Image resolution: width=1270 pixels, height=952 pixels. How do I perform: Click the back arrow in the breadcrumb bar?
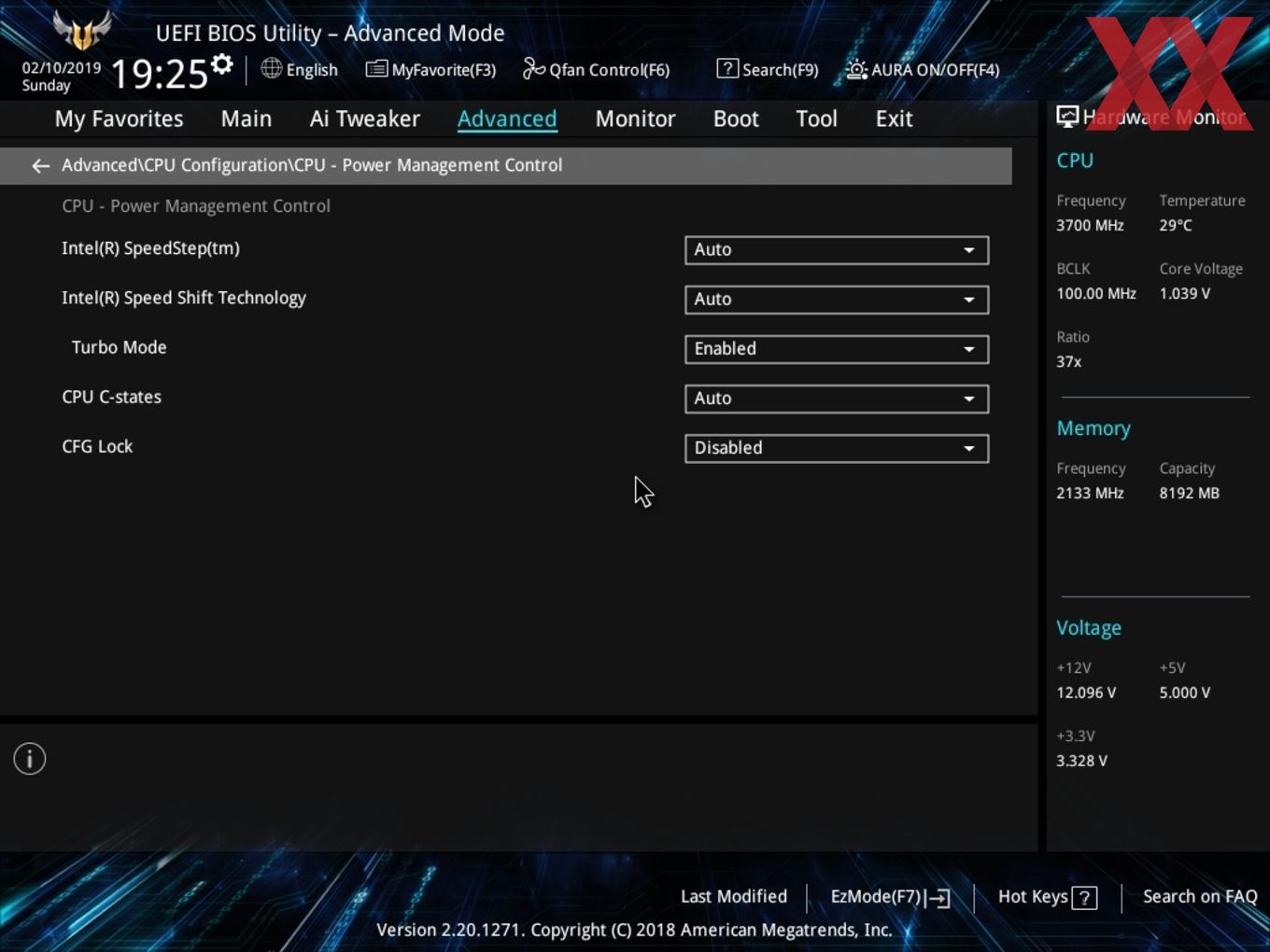(40, 165)
